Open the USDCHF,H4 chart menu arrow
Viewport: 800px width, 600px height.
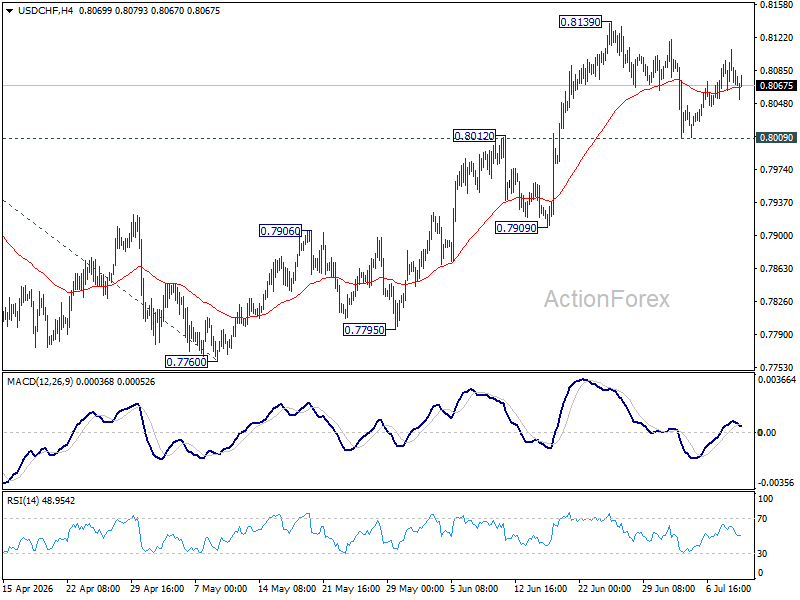[x=9, y=11]
